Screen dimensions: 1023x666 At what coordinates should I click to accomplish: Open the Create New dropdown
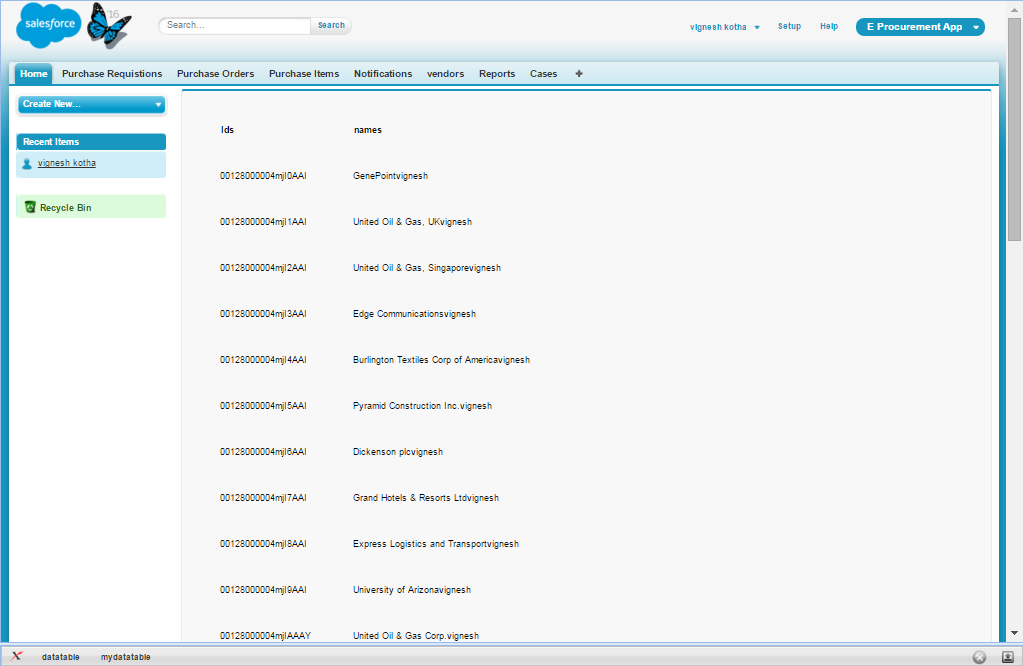pyautogui.click(x=90, y=104)
